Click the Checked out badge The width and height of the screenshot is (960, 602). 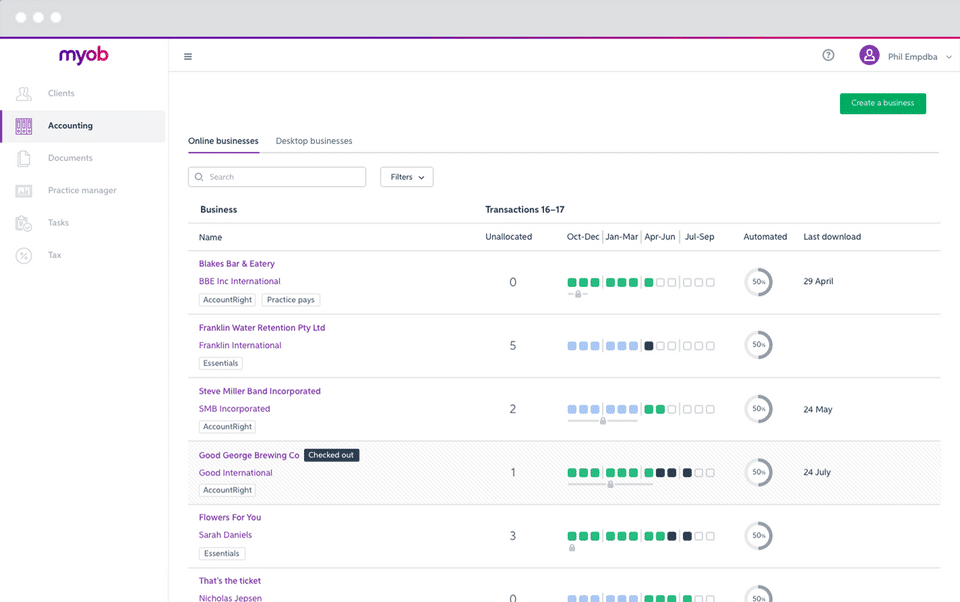[x=331, y=455]
